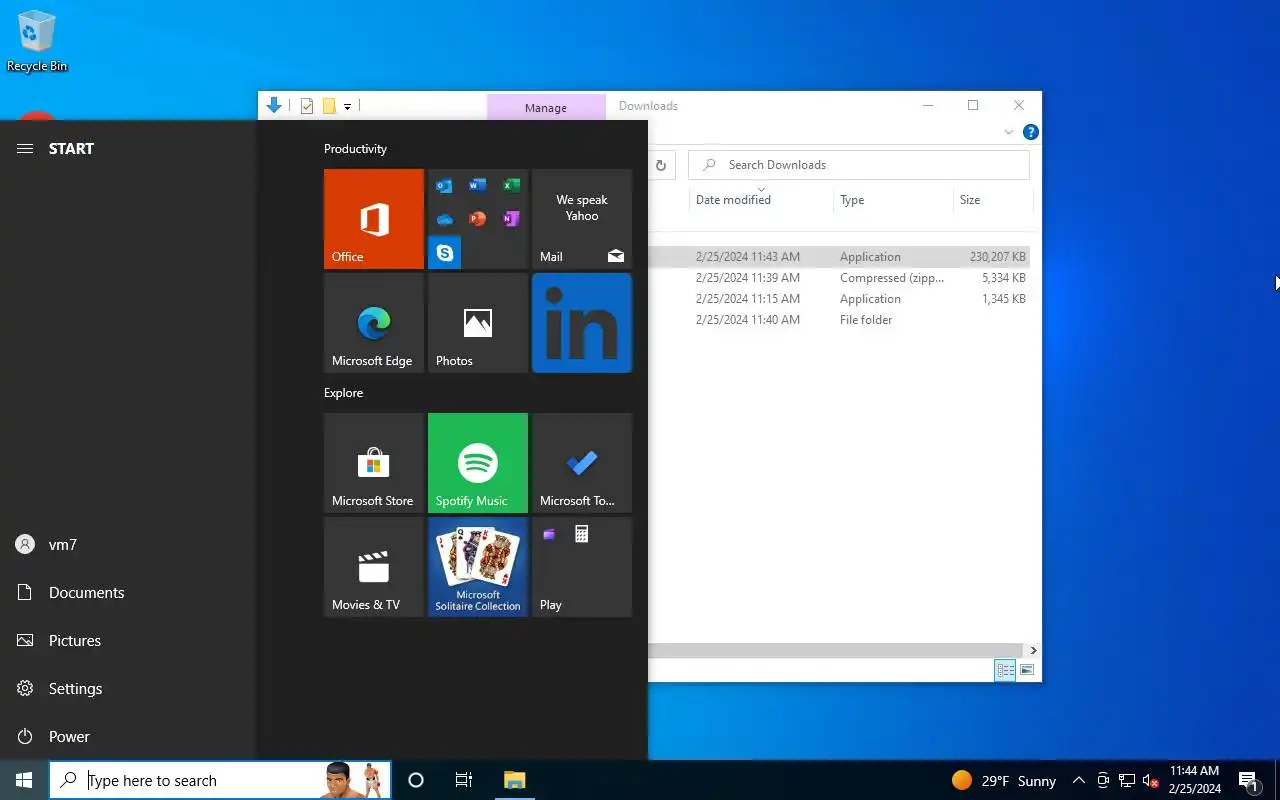Screen dimensions: 1280x800
Task: Open the notification Action Center
Action: [1248, 781]
